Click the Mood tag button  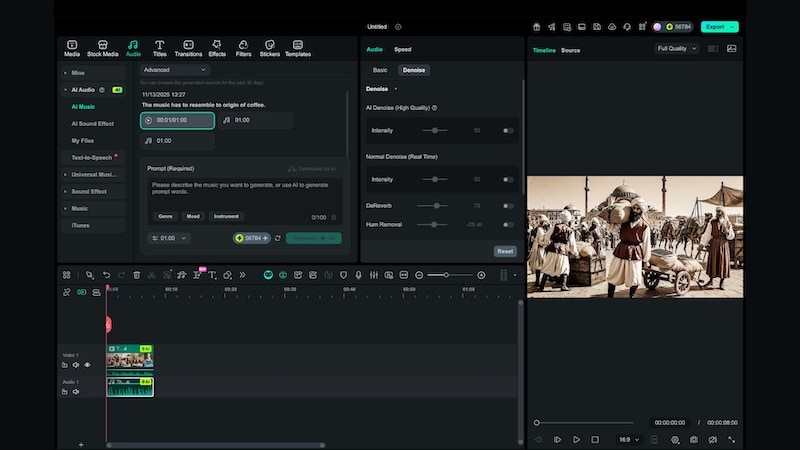click(193, 216)
